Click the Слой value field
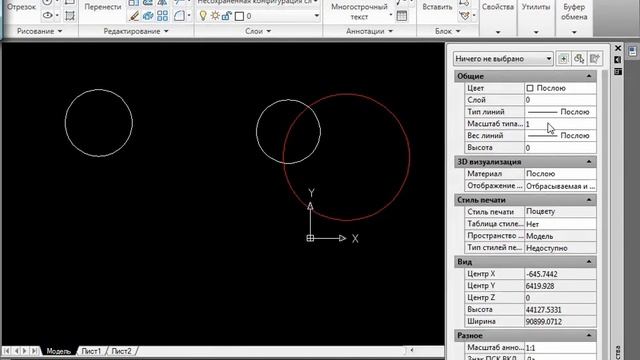640x360 pixels. [560, 100]
